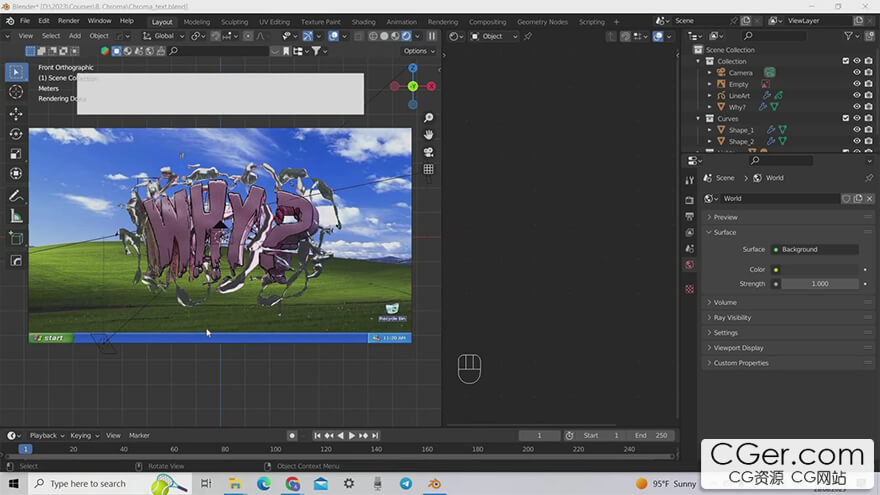Screen dimensions: 880x495
Task: Uncheck the Collection exclude checkbox
Action: [x=846, y=61]
